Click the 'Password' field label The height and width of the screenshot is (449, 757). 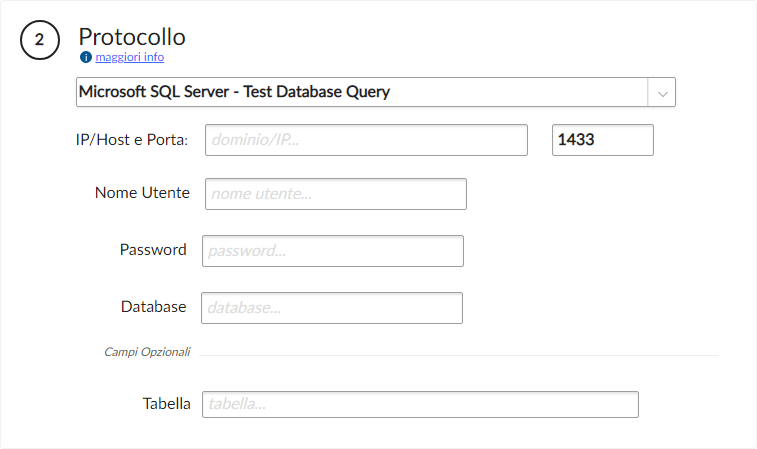pyautogui.click(x=153, y=250)
